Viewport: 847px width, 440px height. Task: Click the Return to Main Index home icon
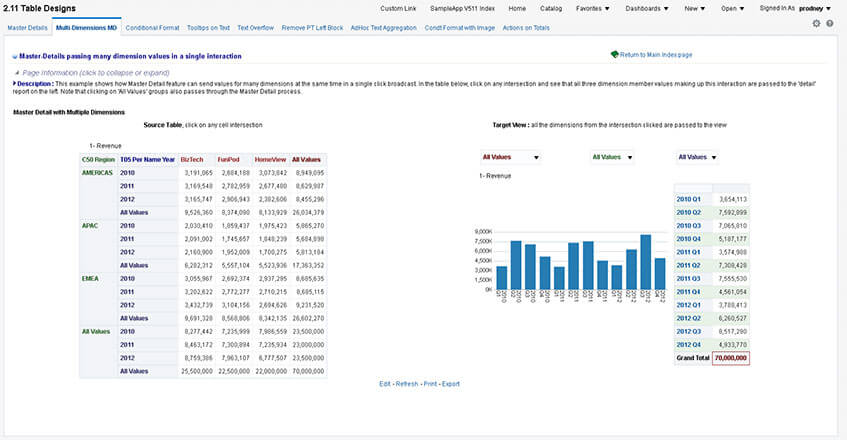pos(615,55)
